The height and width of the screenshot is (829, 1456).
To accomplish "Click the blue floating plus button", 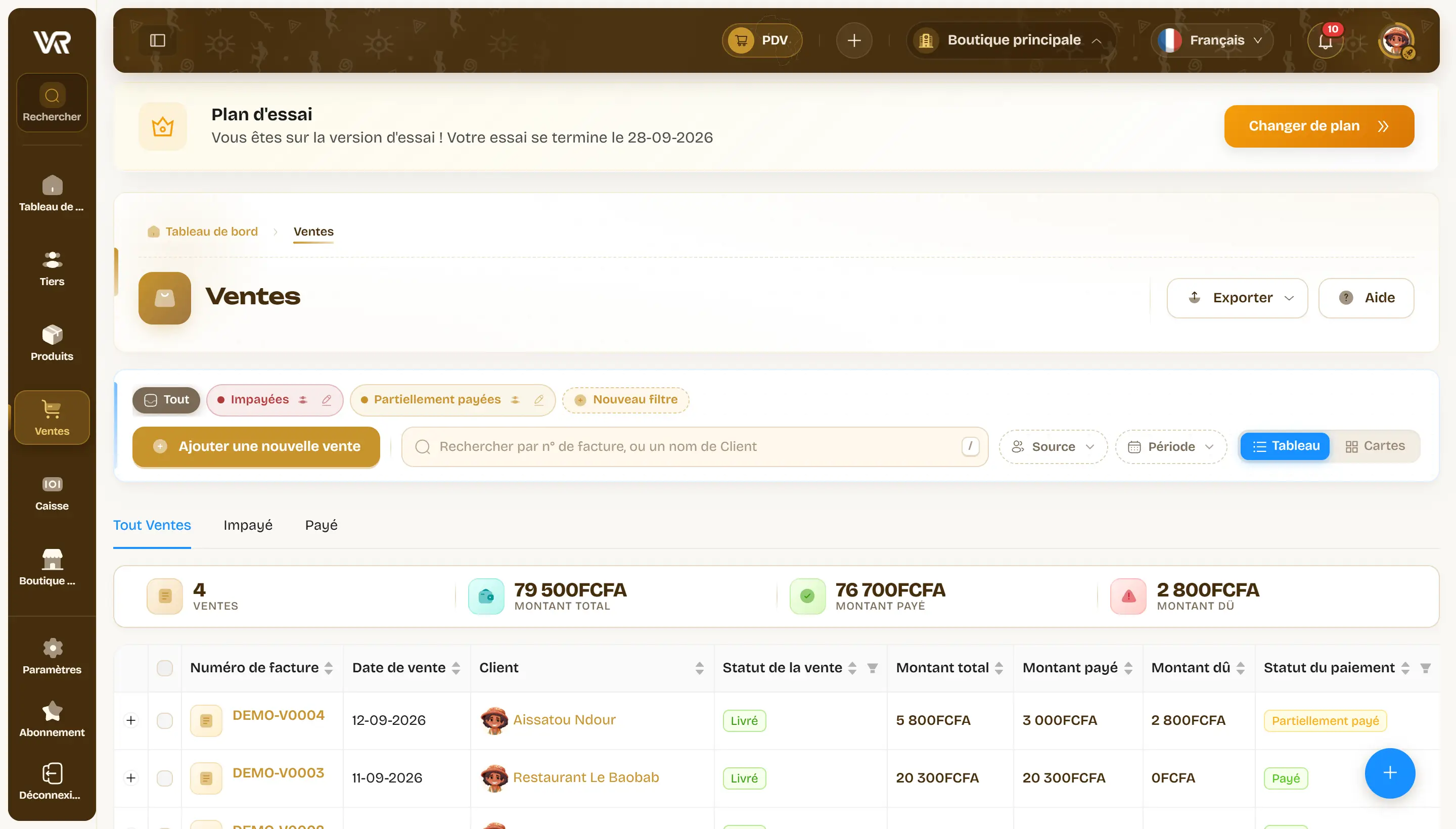I will pos(1389,772).
